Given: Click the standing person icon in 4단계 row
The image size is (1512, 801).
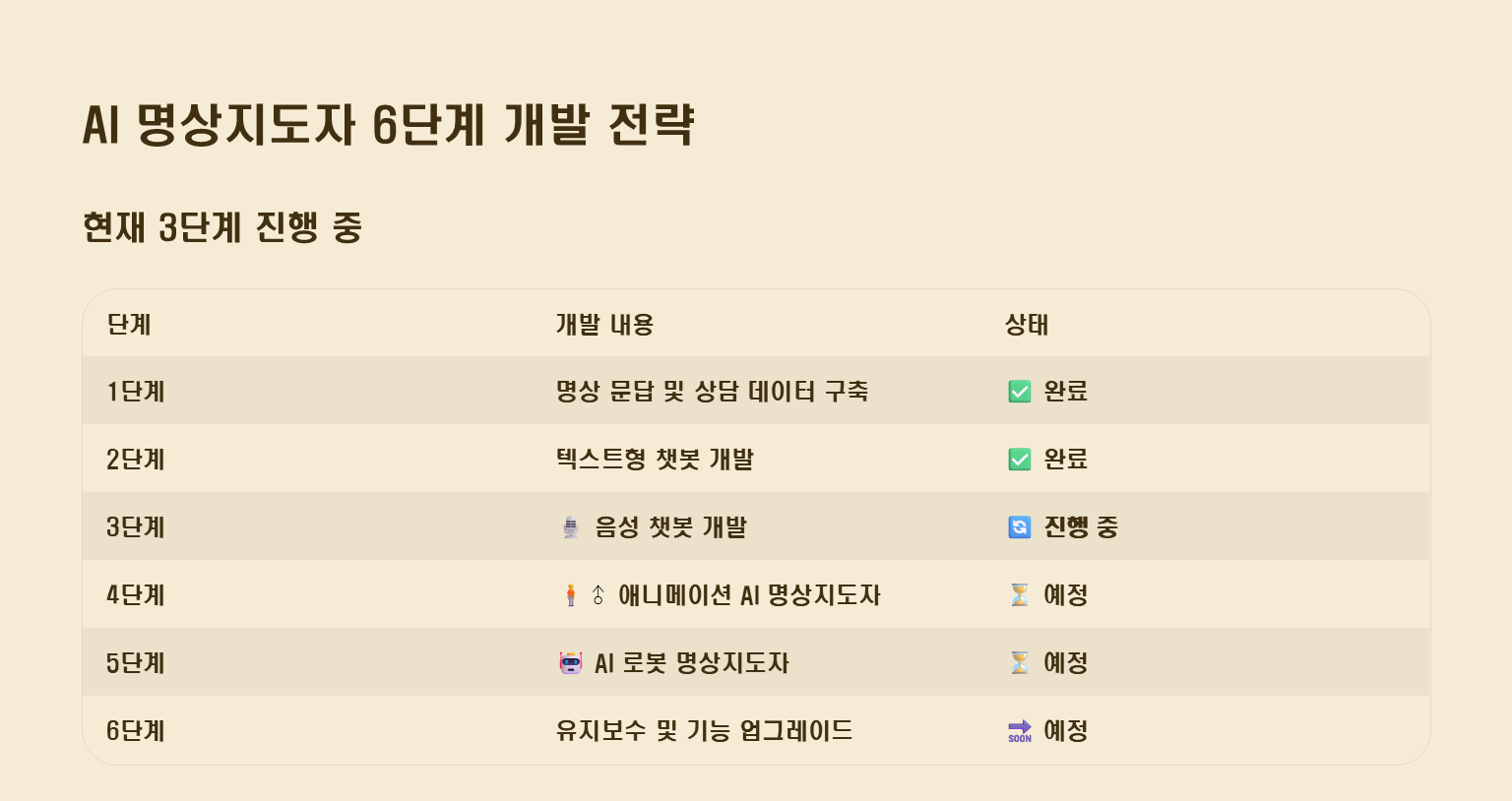Looking at the screenshot, I should [x=571, y=595].
